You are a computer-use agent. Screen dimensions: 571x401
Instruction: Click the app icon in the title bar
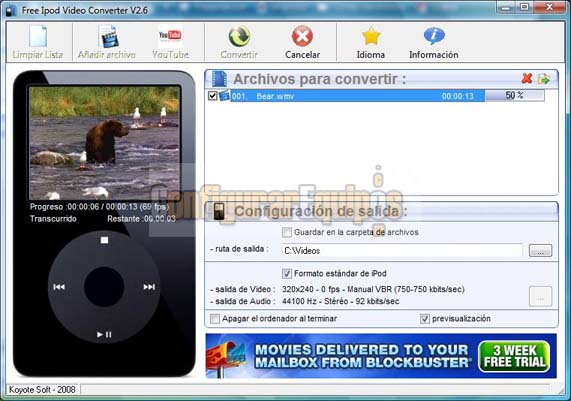11,10
